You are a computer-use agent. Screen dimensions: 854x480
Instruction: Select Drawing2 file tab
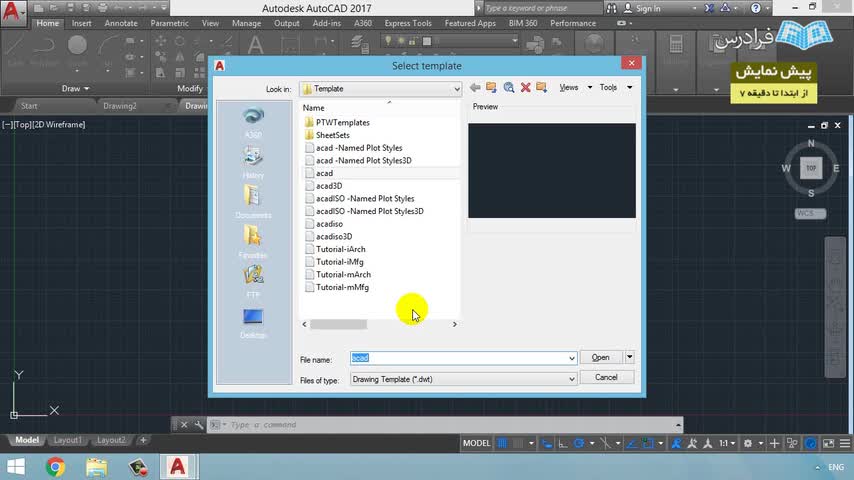click(x=120, y=106)
